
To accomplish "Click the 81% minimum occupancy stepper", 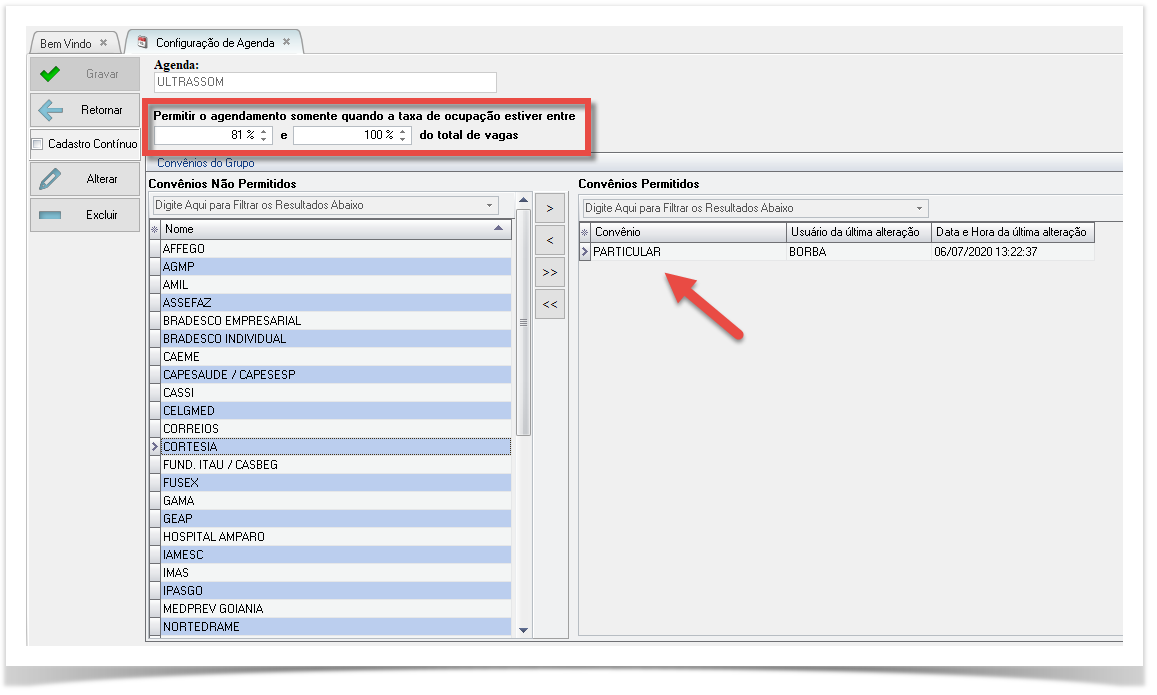I will click(x=264, y=135).
